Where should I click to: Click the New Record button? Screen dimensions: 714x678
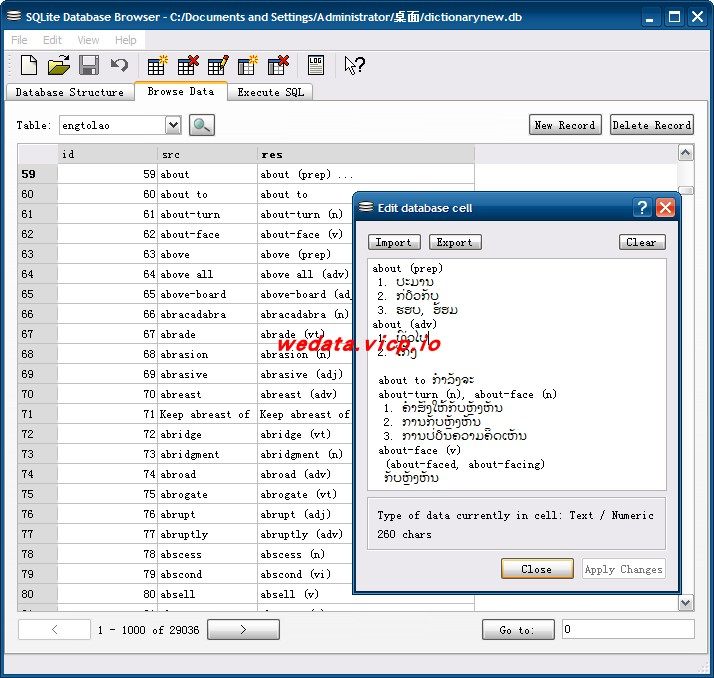tap(565, 125)
